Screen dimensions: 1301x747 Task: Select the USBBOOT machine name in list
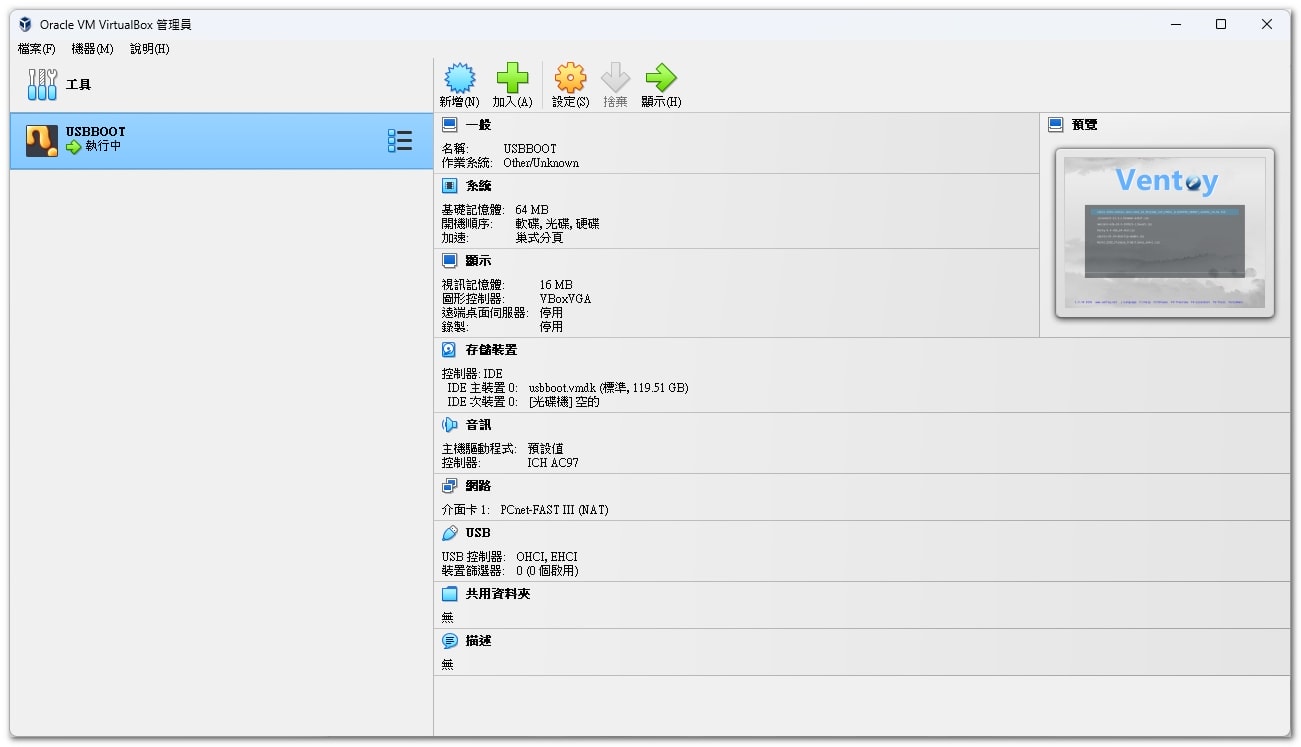click(96, 131)
